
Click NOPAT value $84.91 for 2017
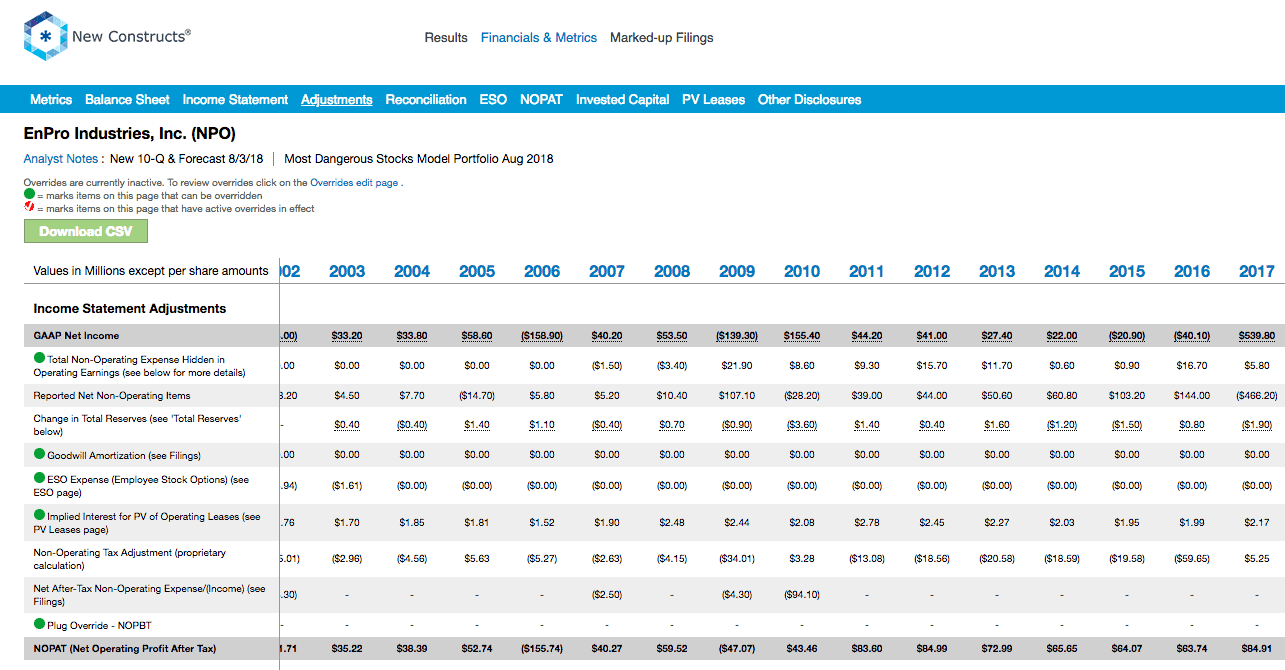[x=1257, y=649]
